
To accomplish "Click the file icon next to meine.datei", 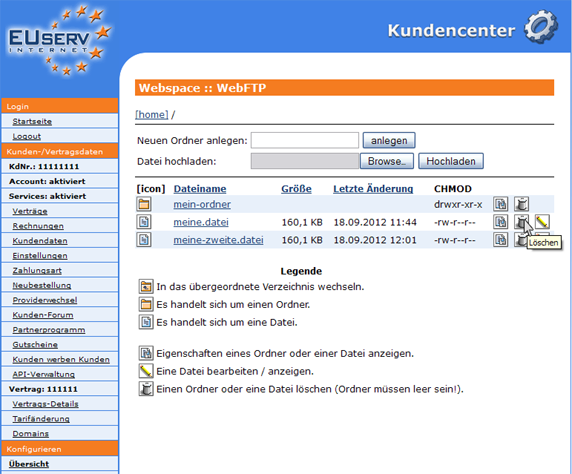I will pos(144,222).
